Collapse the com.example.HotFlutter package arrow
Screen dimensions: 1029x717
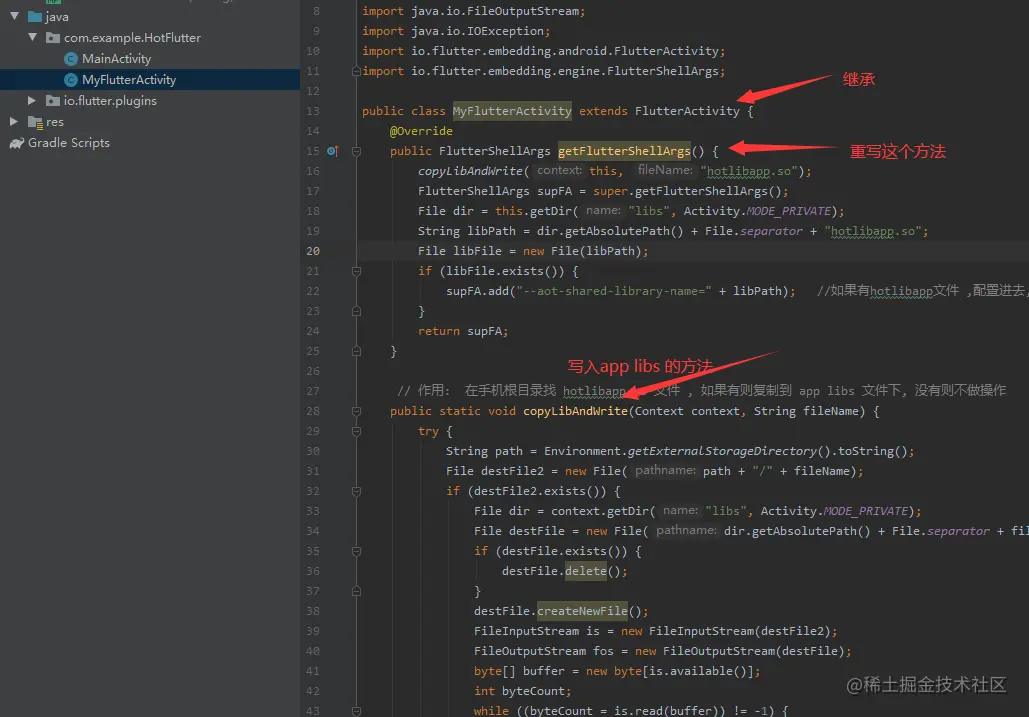click(32, 37)
